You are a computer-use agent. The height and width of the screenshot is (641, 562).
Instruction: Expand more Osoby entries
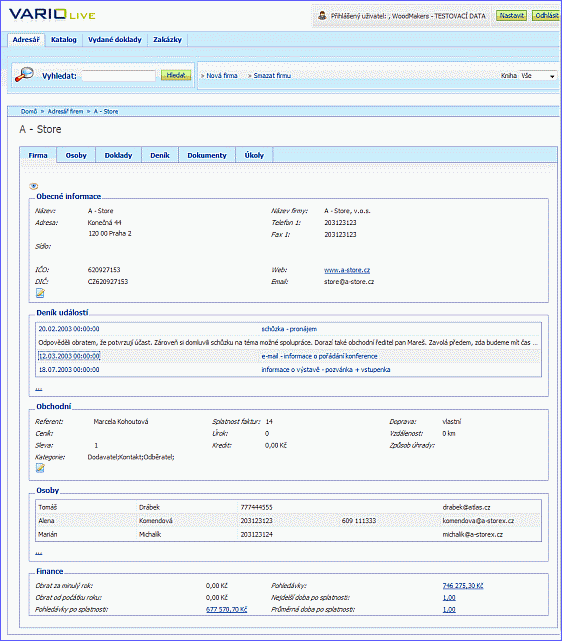(x=39, y=553)
